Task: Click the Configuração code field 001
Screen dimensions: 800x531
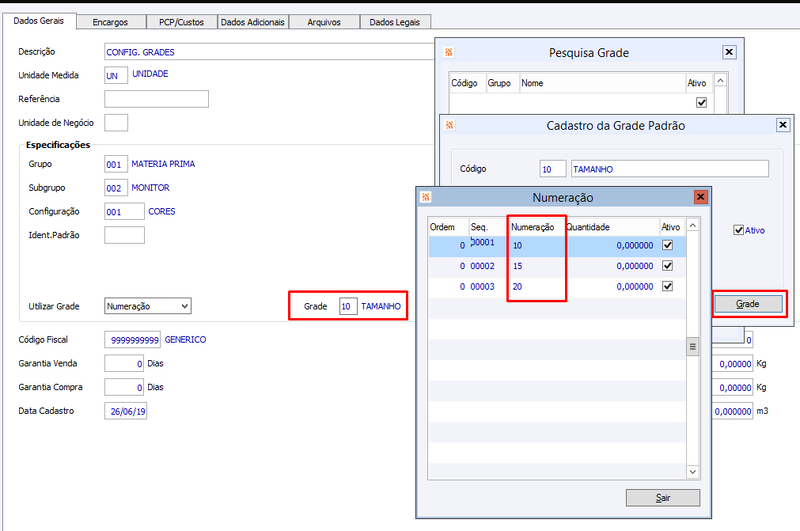Action: pos(124,212)
